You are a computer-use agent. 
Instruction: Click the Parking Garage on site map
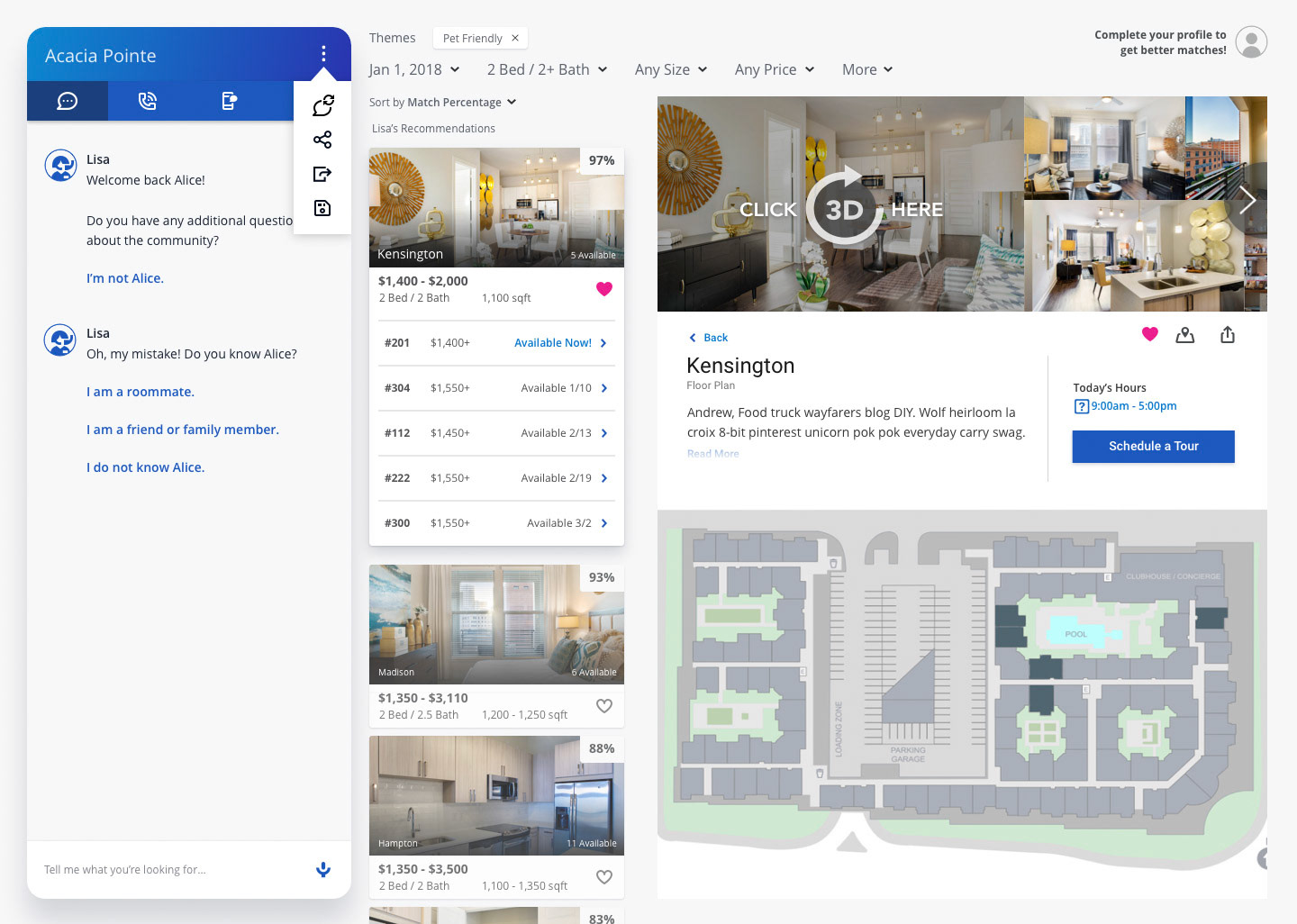[x=908, y=755]
